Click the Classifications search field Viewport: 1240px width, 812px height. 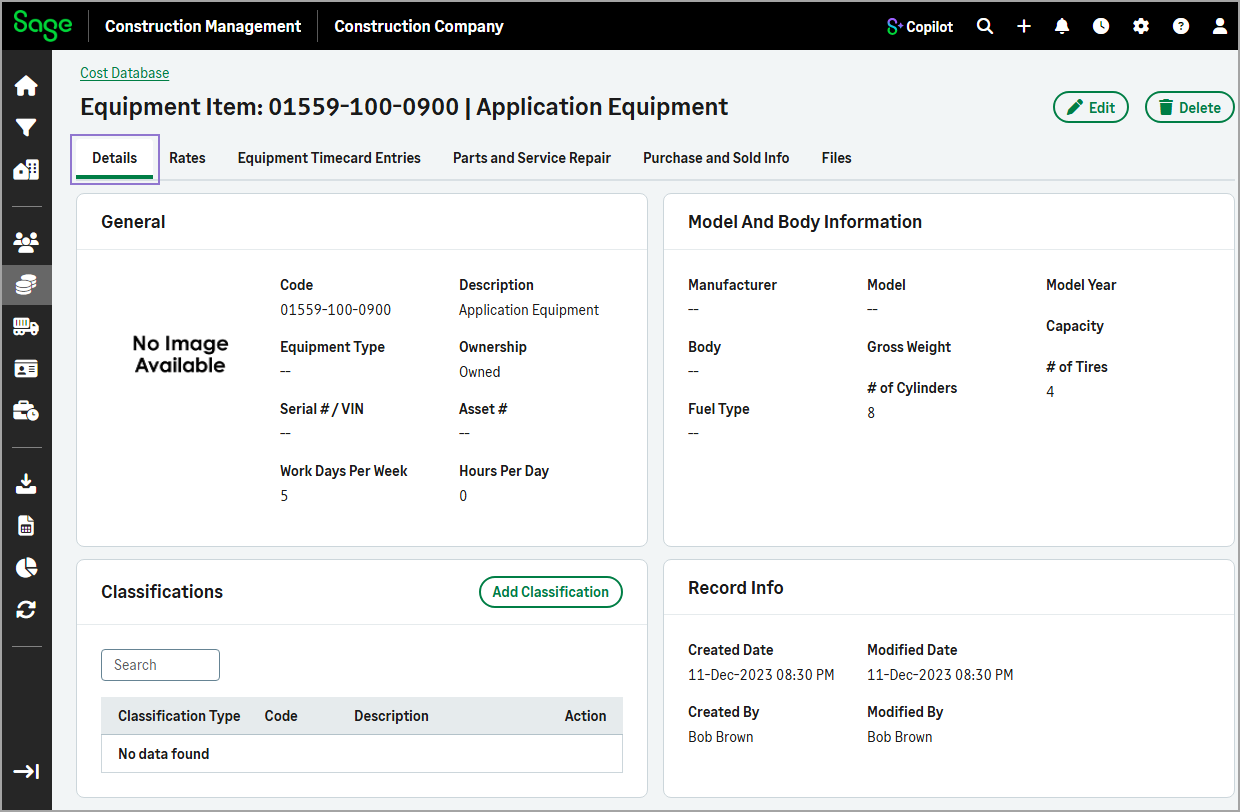point(160,665)
